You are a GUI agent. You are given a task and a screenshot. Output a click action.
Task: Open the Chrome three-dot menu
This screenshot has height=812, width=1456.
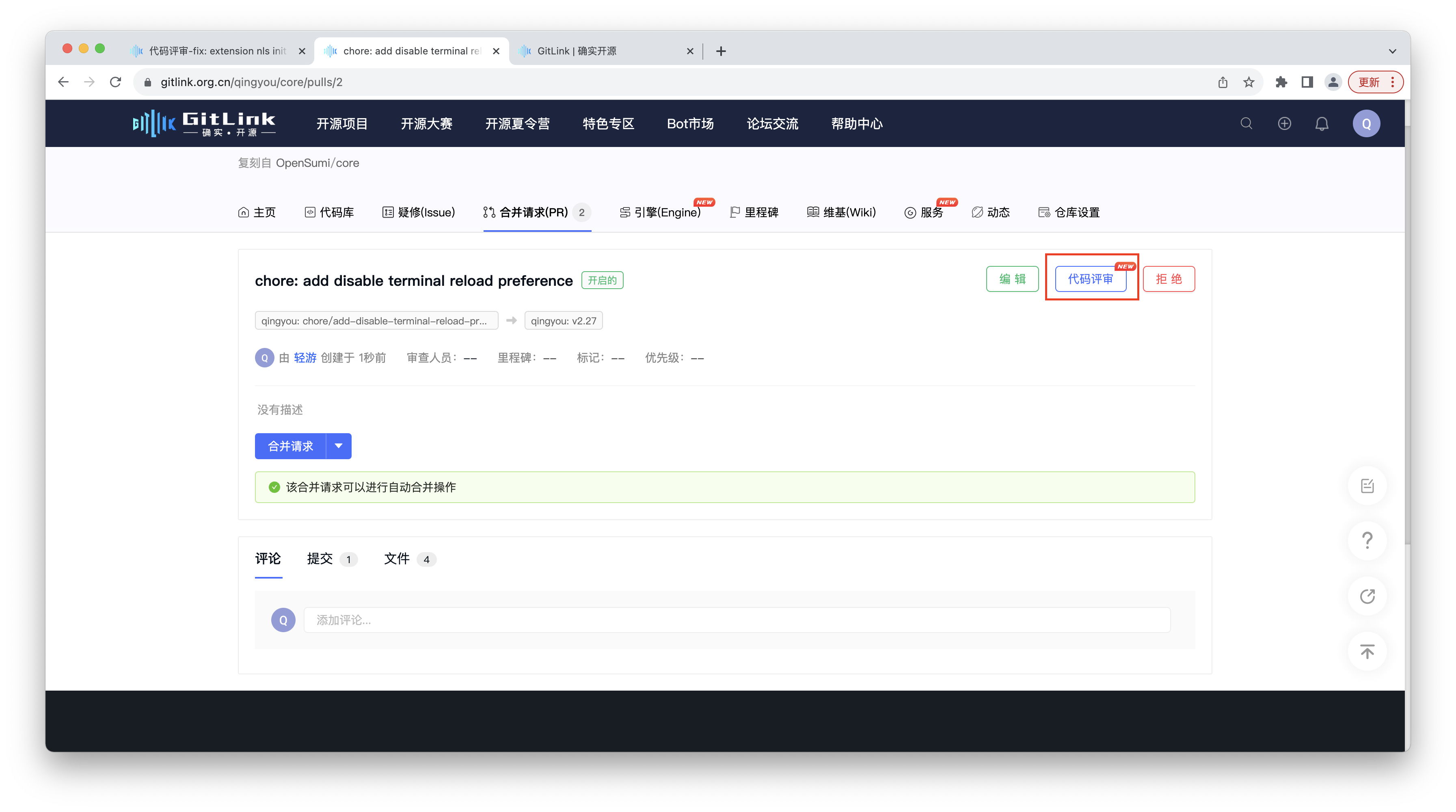click(x=1393, y=82)
